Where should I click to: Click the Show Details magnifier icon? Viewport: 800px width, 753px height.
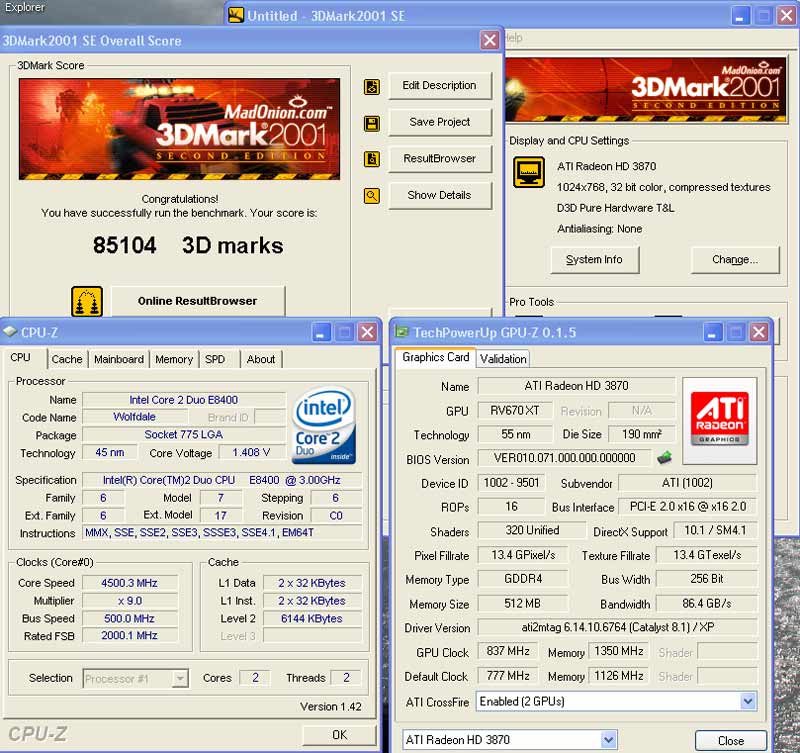(x=372, y=195)
